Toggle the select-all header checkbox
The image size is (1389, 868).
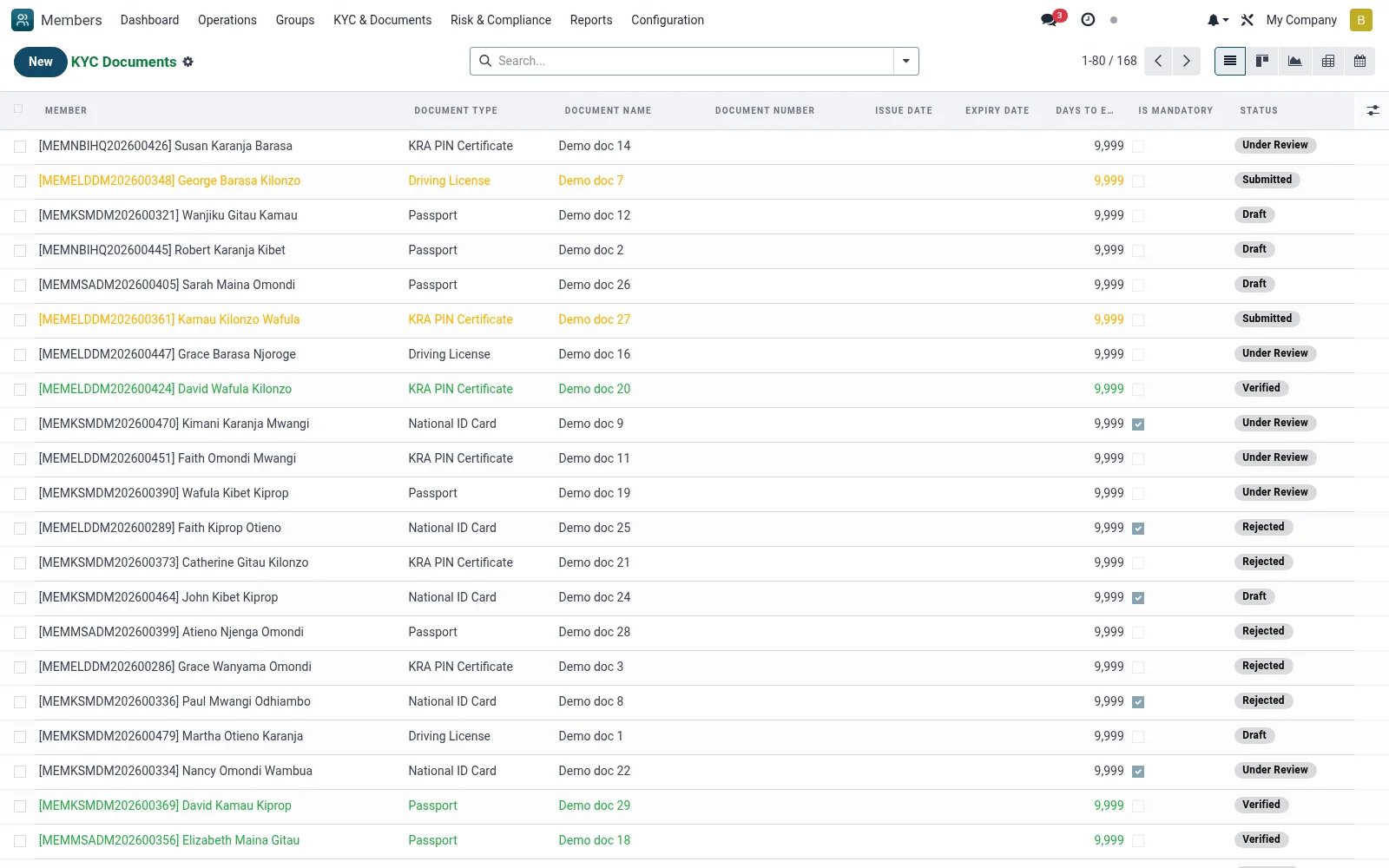[x=18, y=109]
